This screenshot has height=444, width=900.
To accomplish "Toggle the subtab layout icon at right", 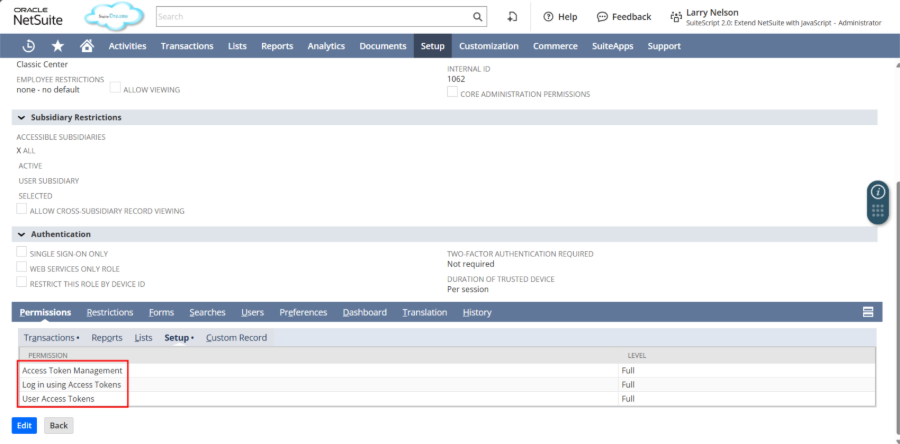I will coord(868,312).
